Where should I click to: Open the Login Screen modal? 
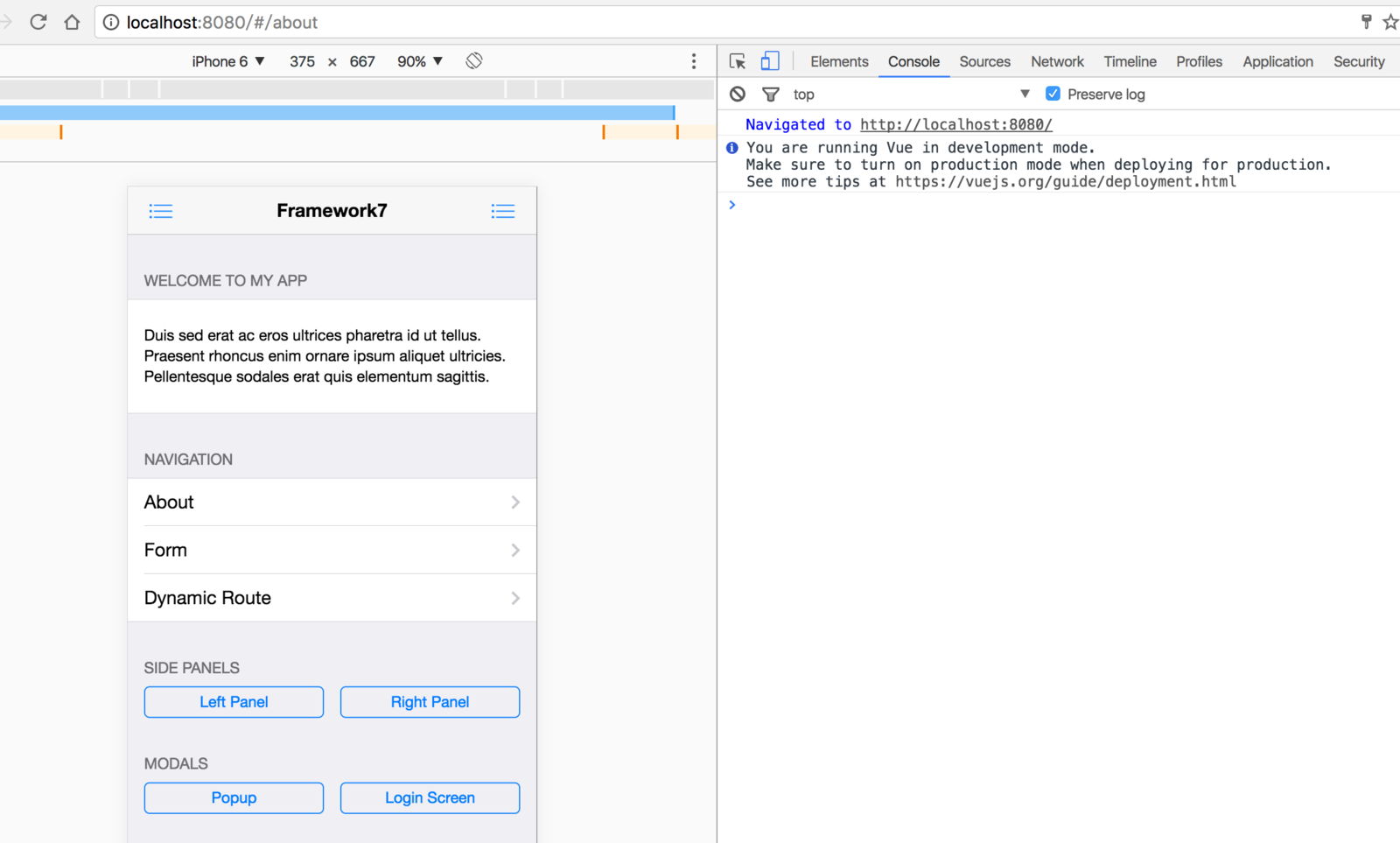430,798
